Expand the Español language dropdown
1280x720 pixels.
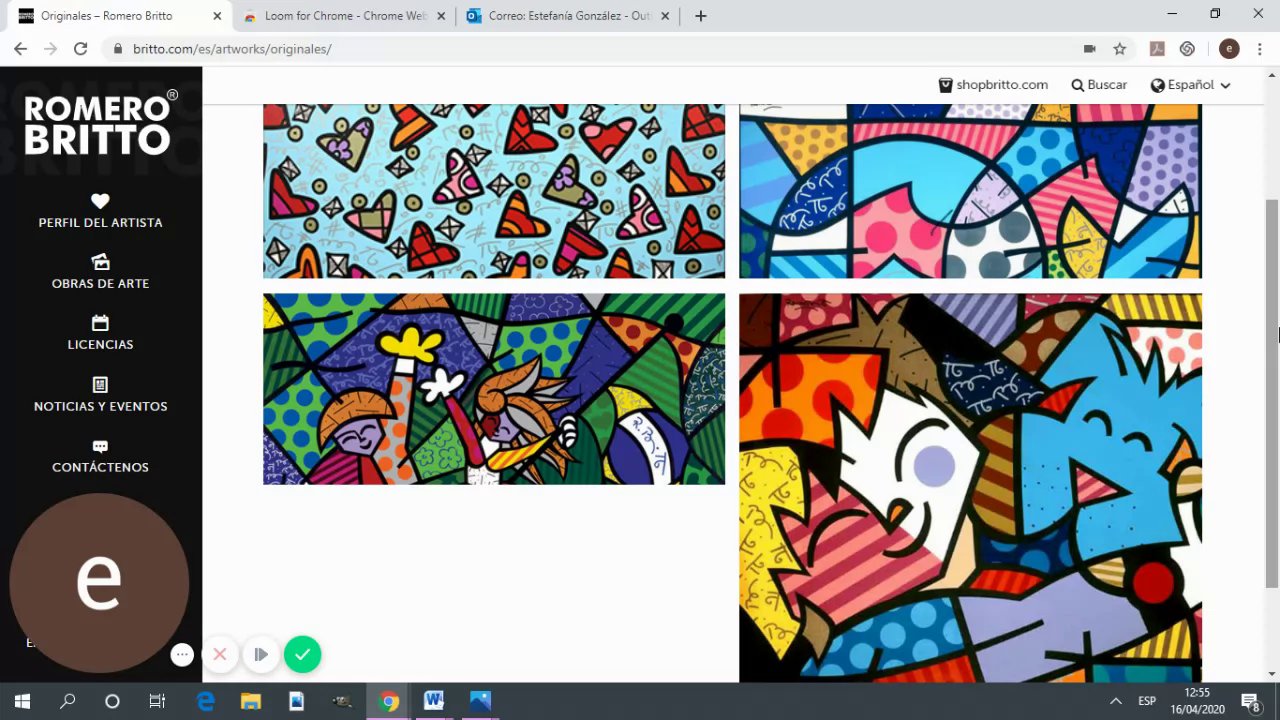[1190, 85]
